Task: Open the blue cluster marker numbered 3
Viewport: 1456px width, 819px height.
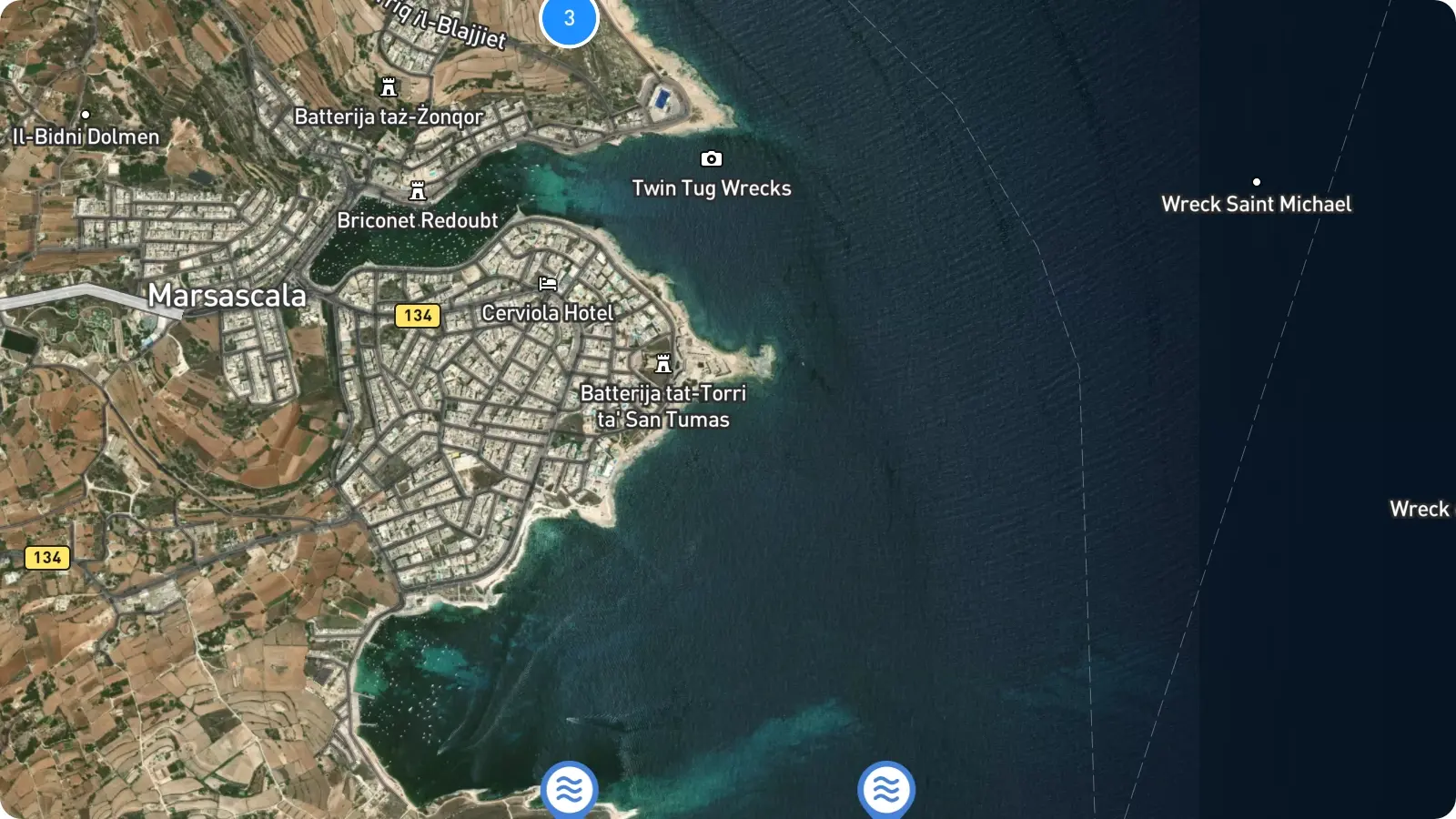Action: (x=569, y=17)
